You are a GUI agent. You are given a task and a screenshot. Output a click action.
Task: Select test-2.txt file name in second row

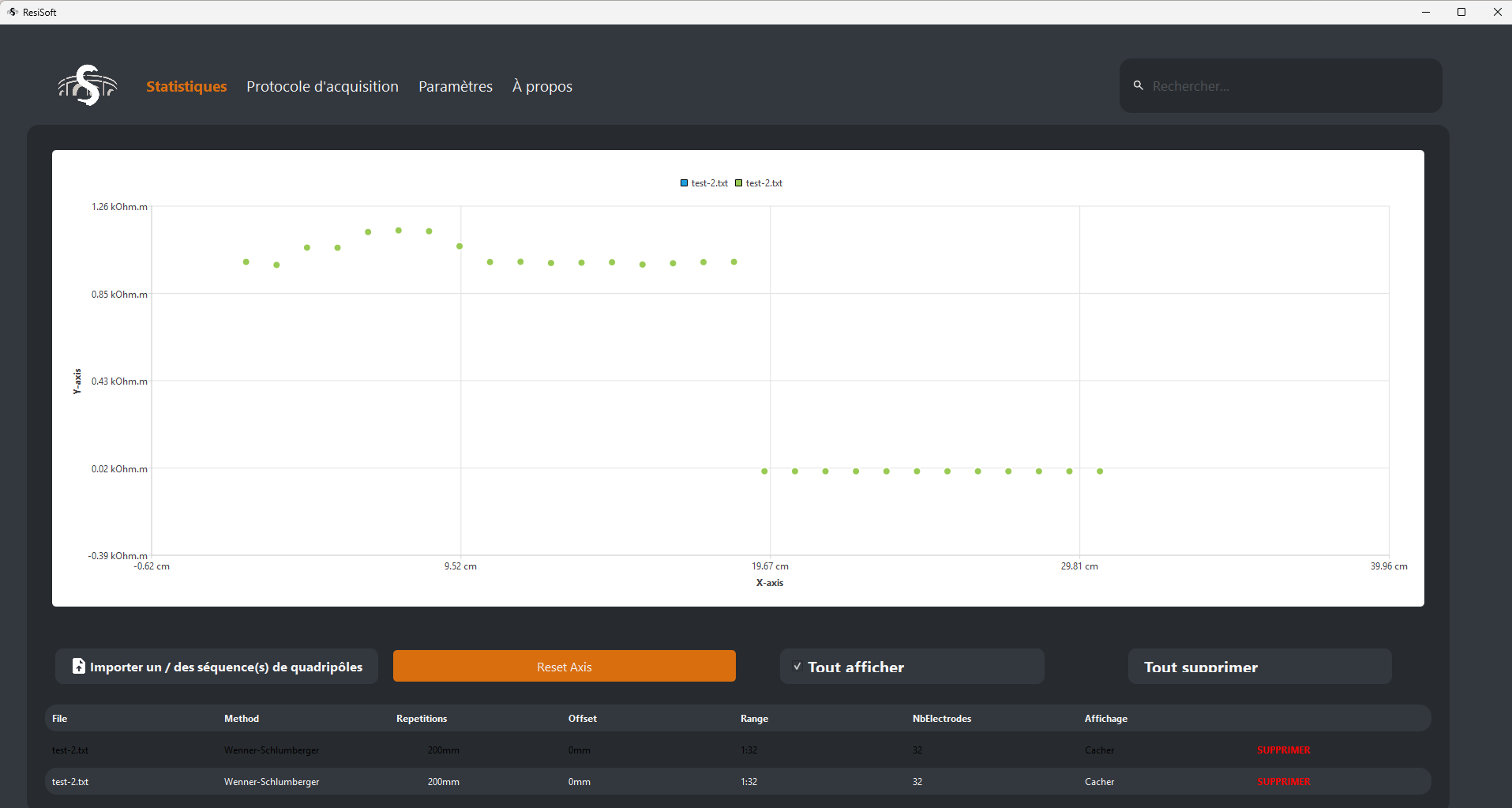point(70,782)
